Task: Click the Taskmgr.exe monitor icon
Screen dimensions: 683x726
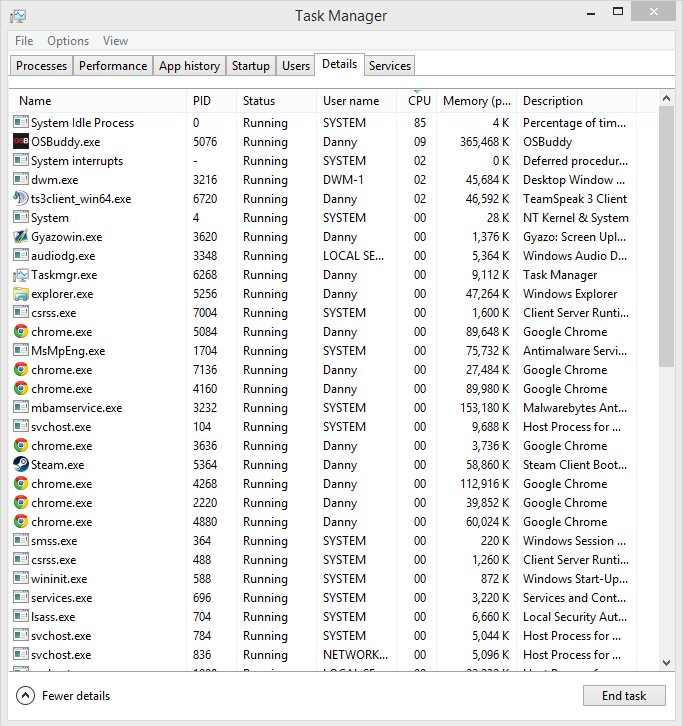Action: (x=21, y=275)
